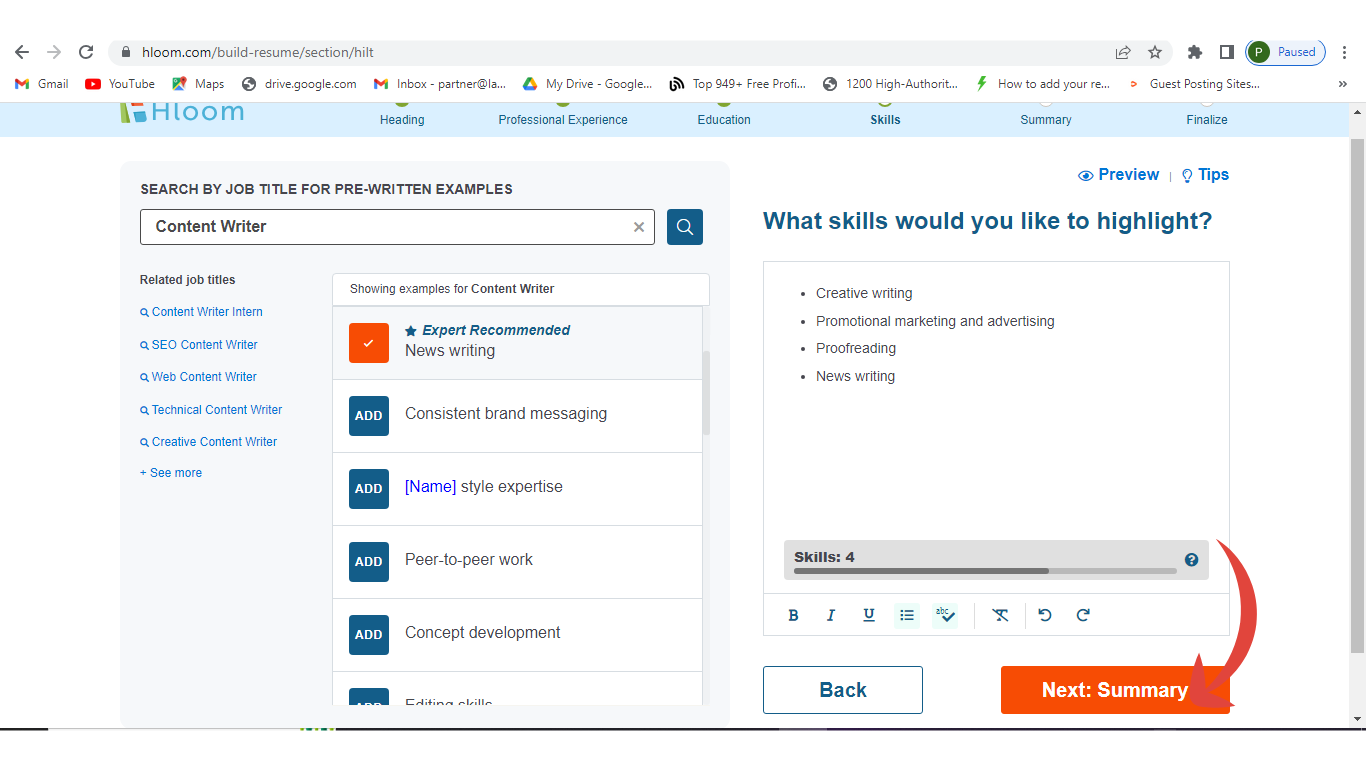Clear the Content Writer search field
Screen dimensions: 1366x768
point(639,227)
